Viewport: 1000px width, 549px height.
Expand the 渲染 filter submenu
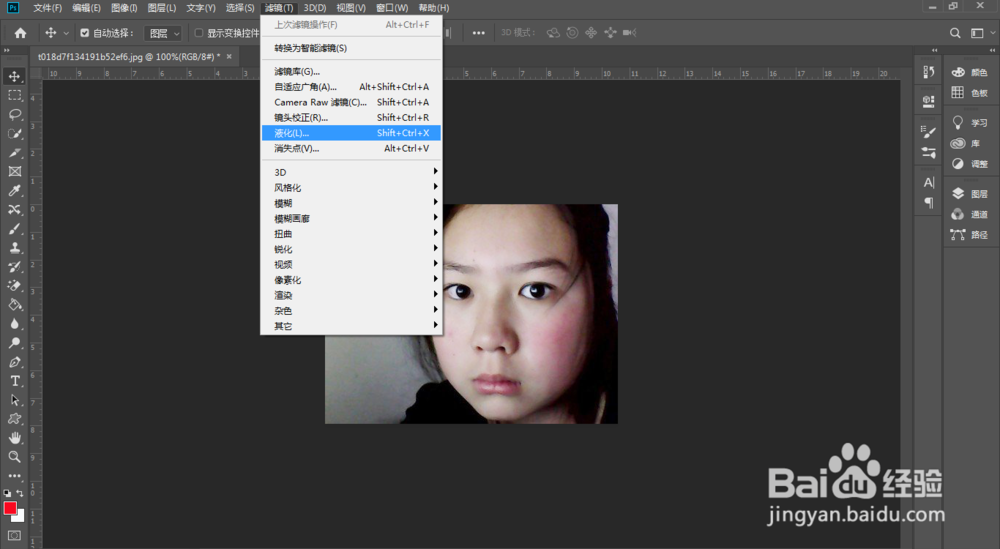click(351, 295)
